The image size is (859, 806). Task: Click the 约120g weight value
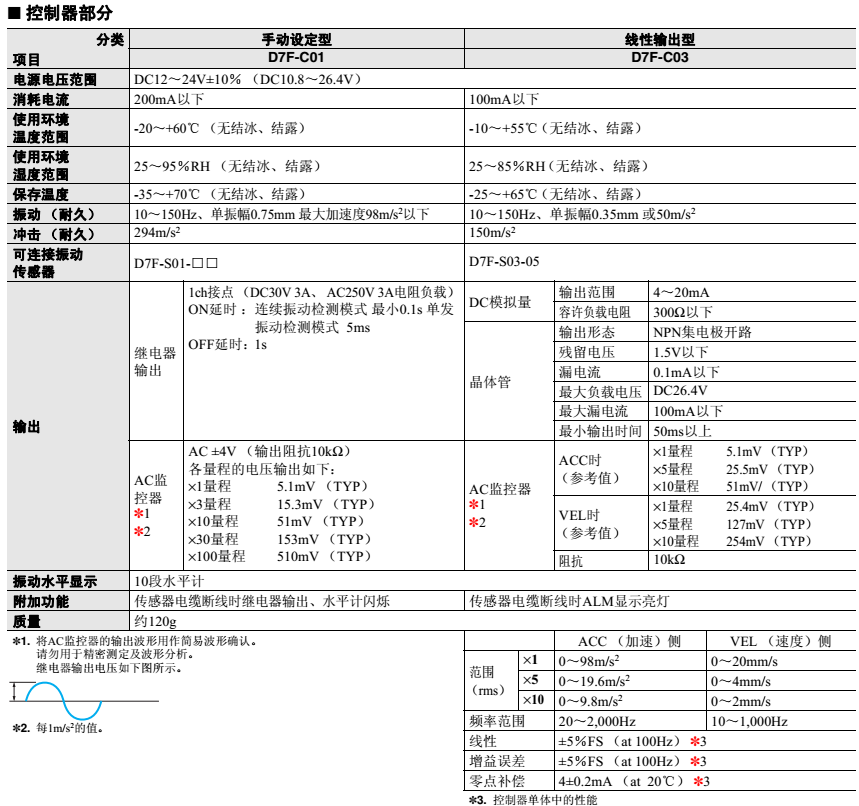(x=154, y=621)
